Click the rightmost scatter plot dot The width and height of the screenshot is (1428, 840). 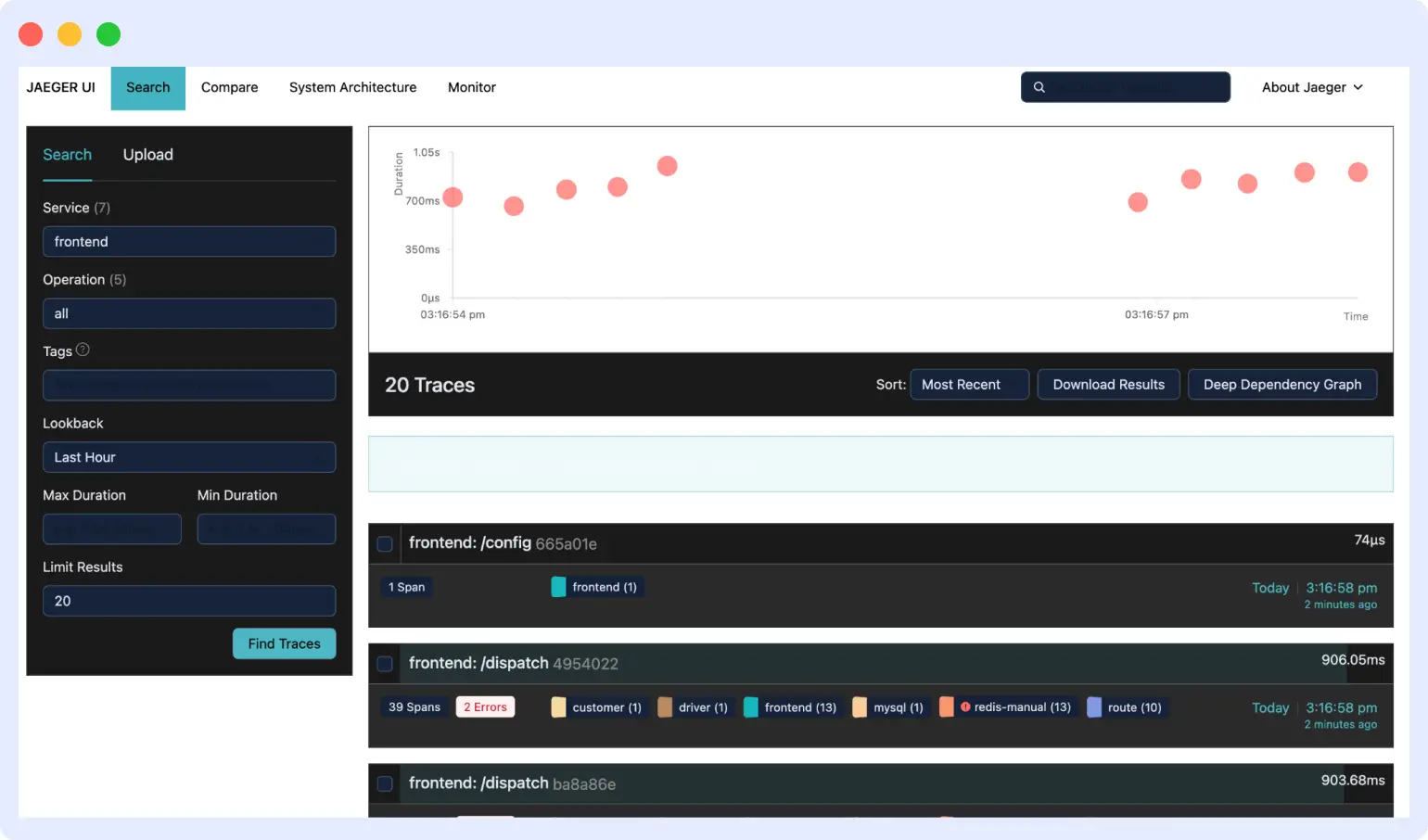pyautogui.click(x=1358, y=172)
